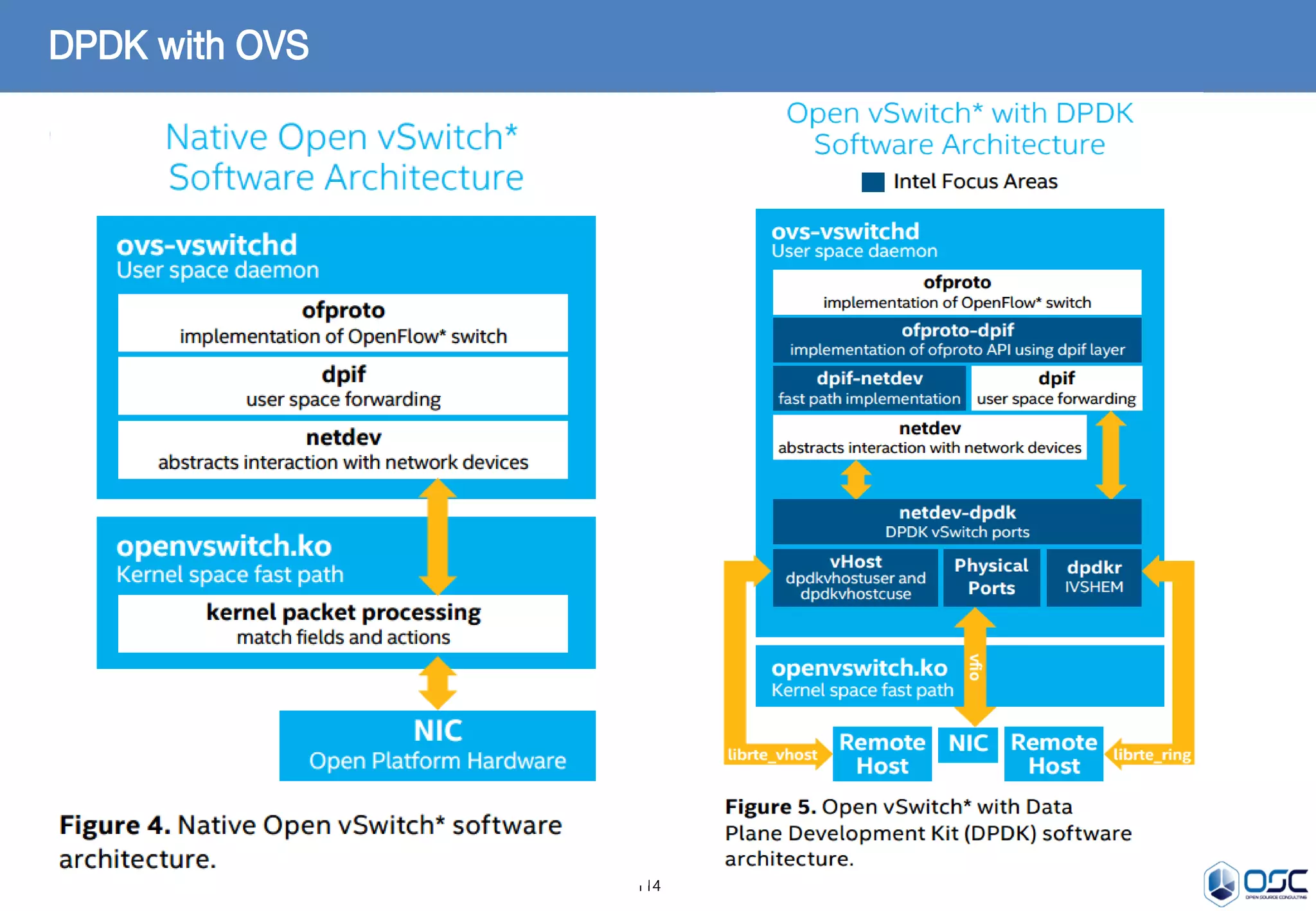
Task: Click the kernel packet processing box
Action: pos(342,623)
